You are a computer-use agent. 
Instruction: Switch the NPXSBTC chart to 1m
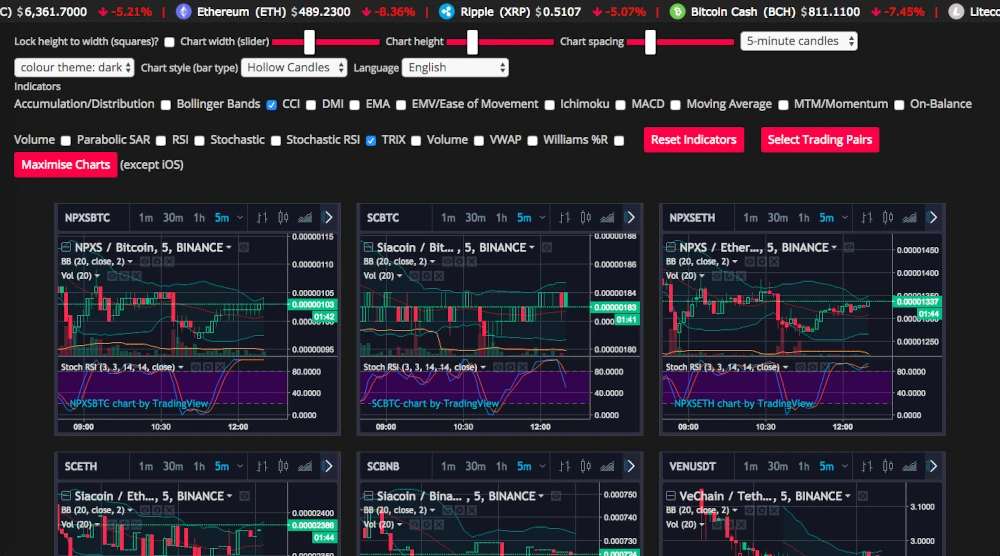point(145,218)
